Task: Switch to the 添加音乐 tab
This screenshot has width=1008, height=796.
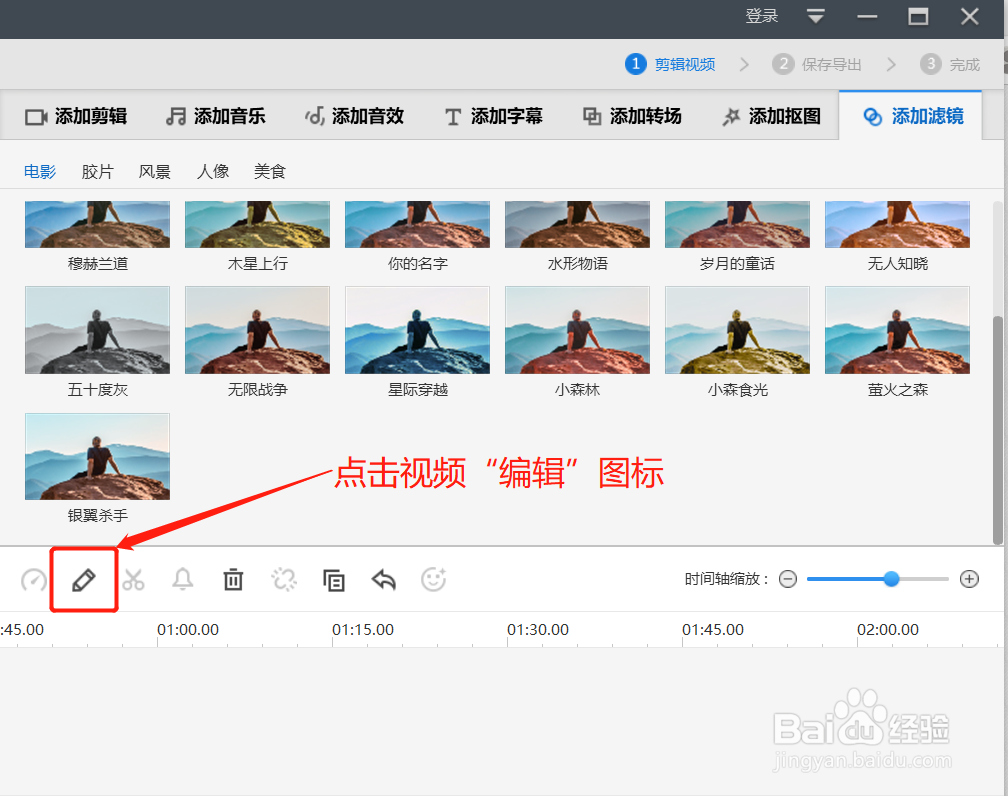Action: tap(215, 116)
